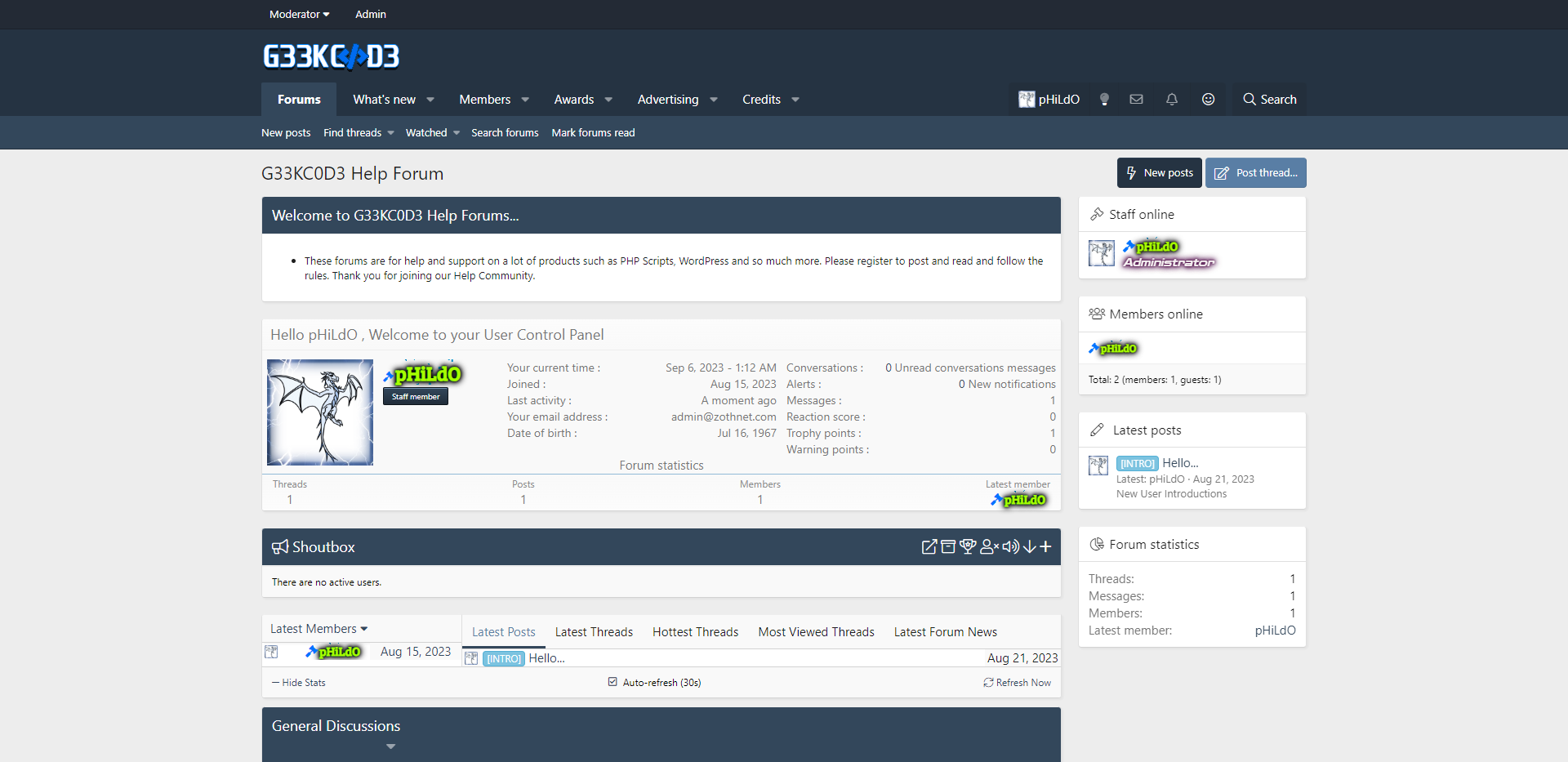Toggle the lightbulb style switcher icon

point(1104,100)
